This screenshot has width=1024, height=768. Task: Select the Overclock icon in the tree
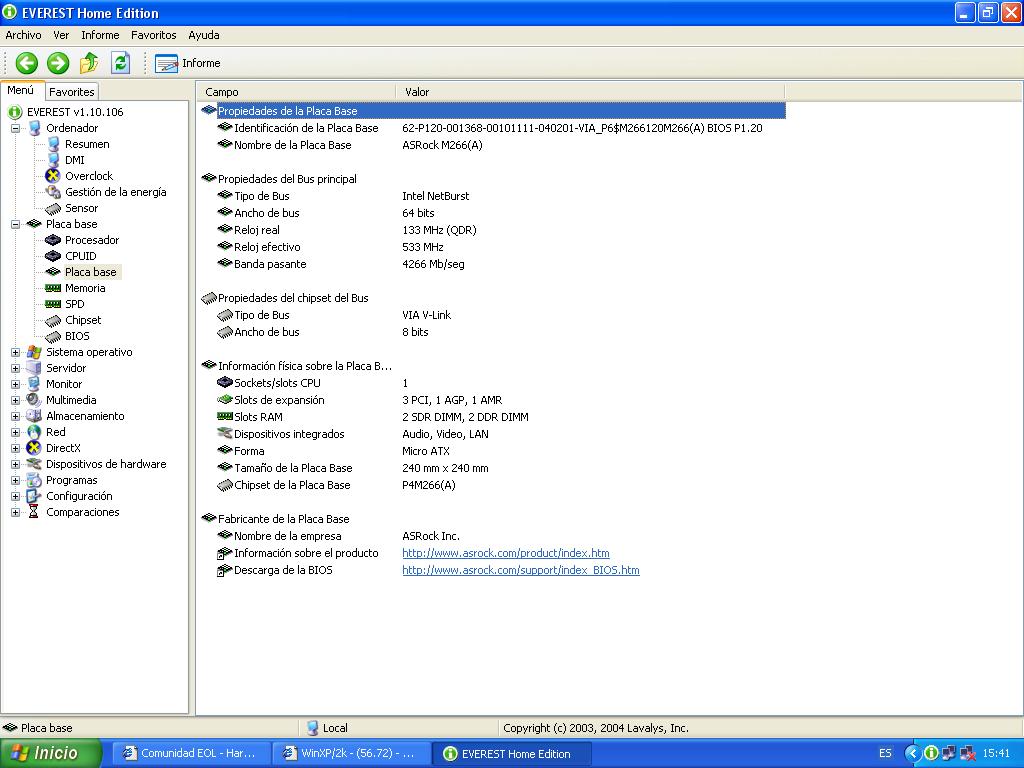(x=53, y=176)
